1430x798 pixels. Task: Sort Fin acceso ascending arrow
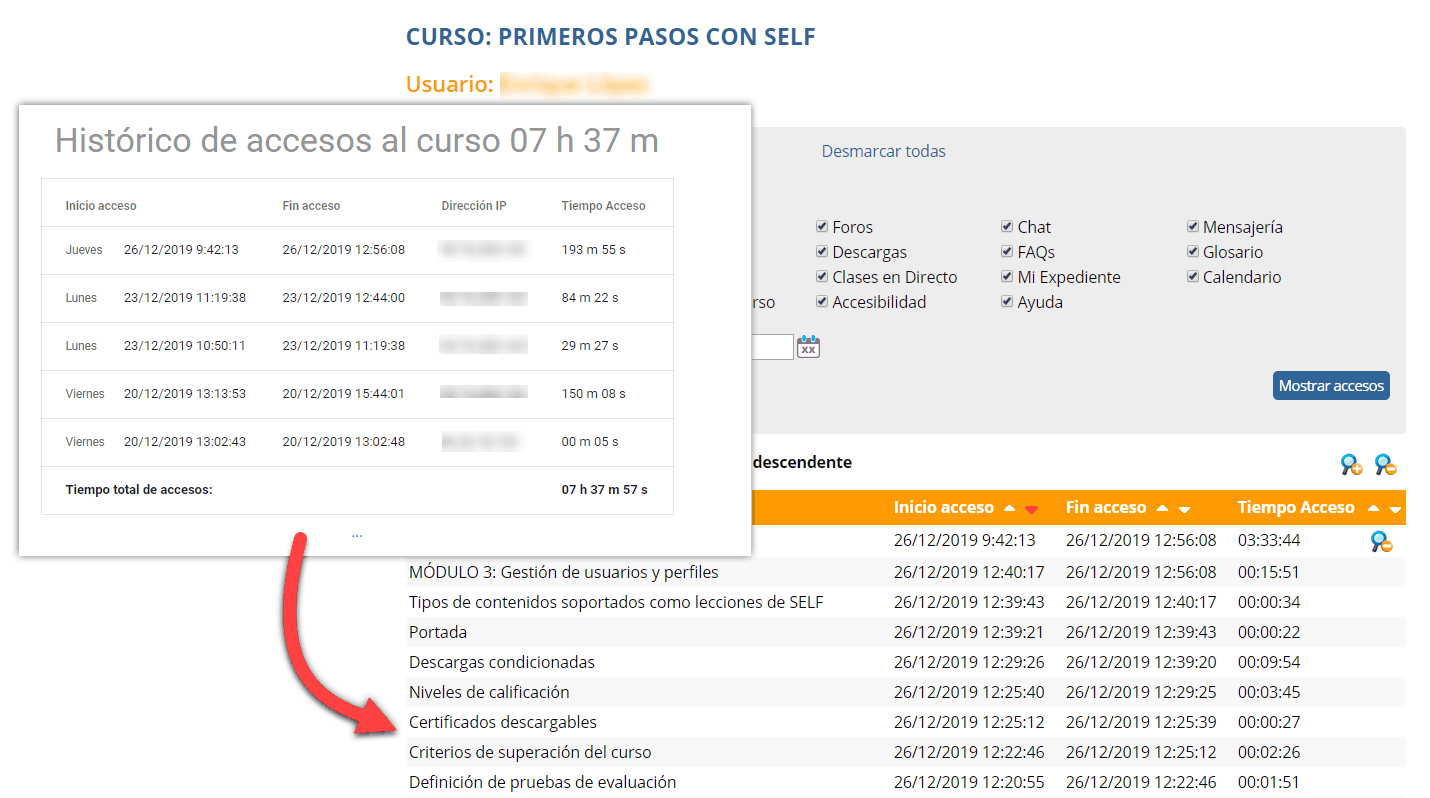coord(1162,509)
